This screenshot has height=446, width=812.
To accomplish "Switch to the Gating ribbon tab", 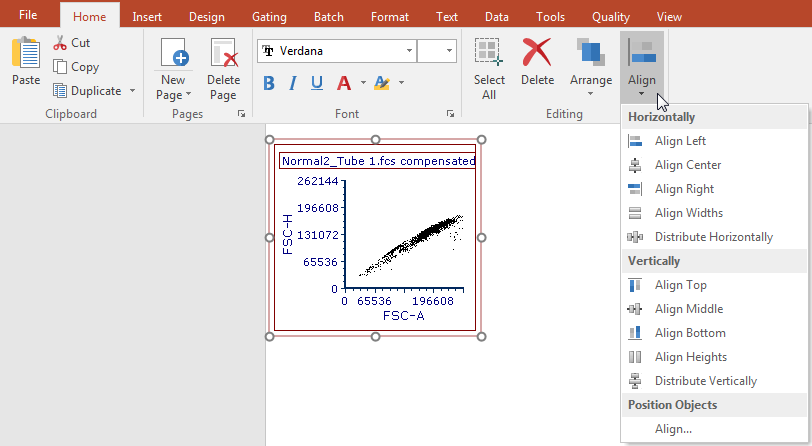I will 268,16.
